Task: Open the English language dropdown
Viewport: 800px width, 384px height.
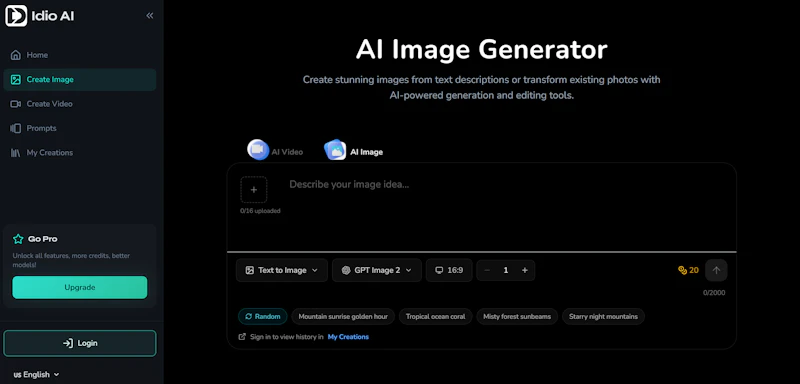Action: (36, 375)
